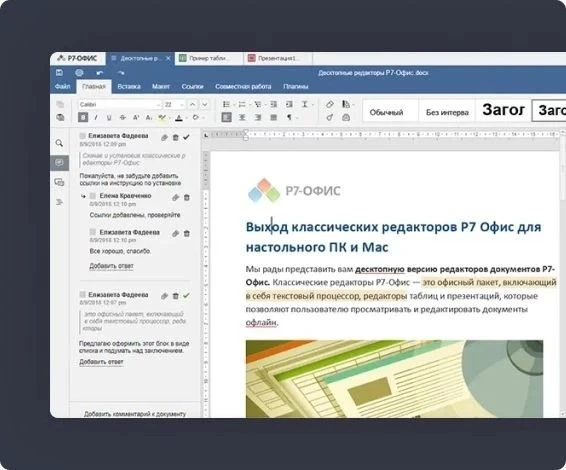
Task: Redo the last undone action
Action: pos(121,73)
